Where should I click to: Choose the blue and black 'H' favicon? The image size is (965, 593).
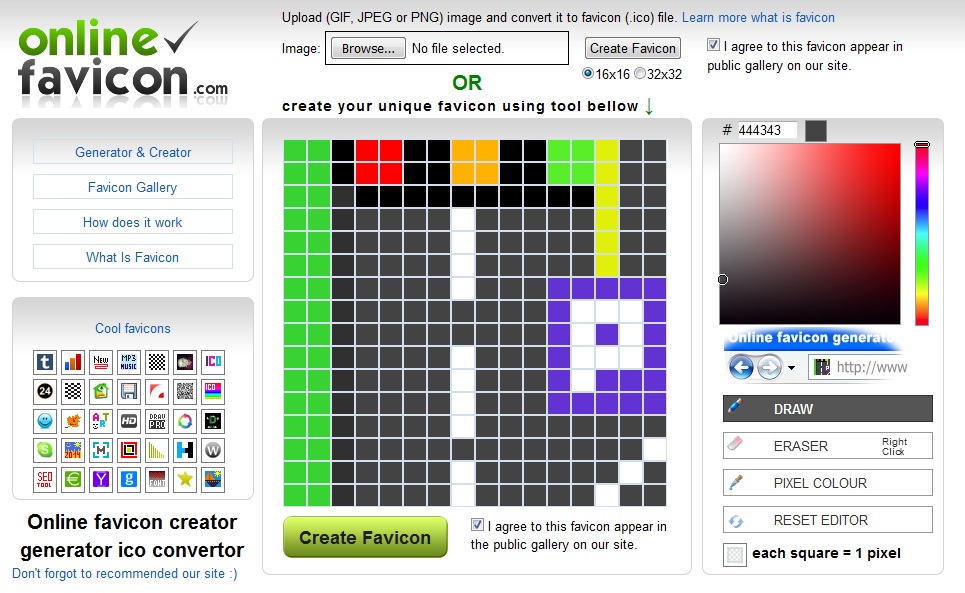coord(185,450)
